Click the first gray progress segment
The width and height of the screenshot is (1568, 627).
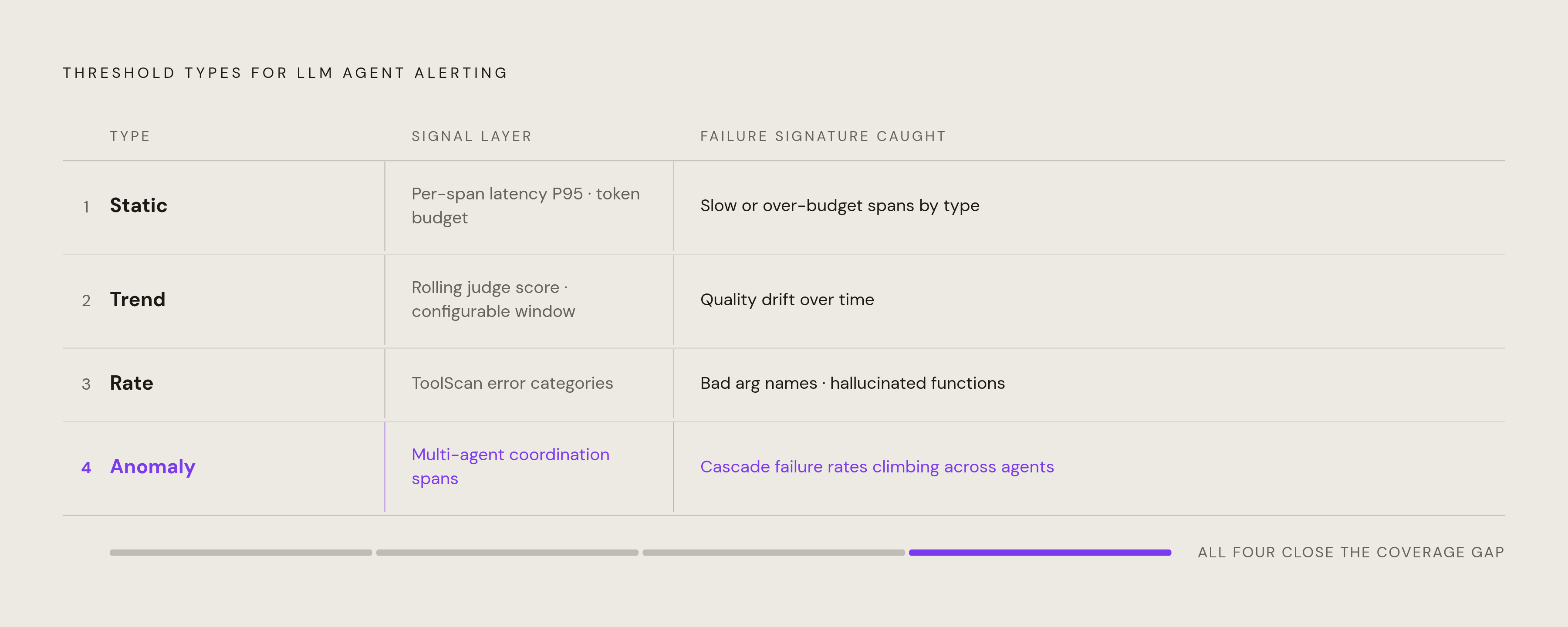tap(240, 553)
